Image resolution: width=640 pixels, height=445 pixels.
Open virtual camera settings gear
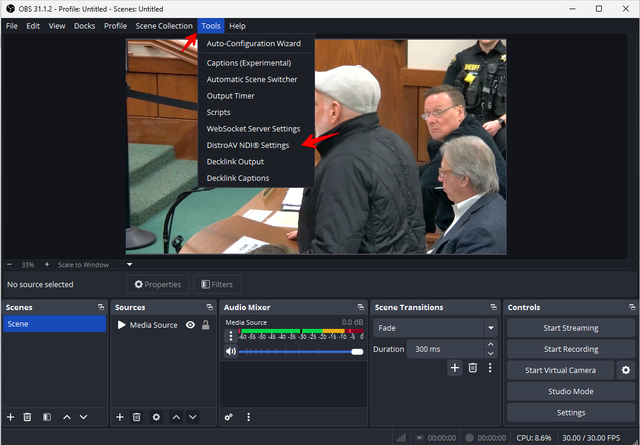[626, 370]
